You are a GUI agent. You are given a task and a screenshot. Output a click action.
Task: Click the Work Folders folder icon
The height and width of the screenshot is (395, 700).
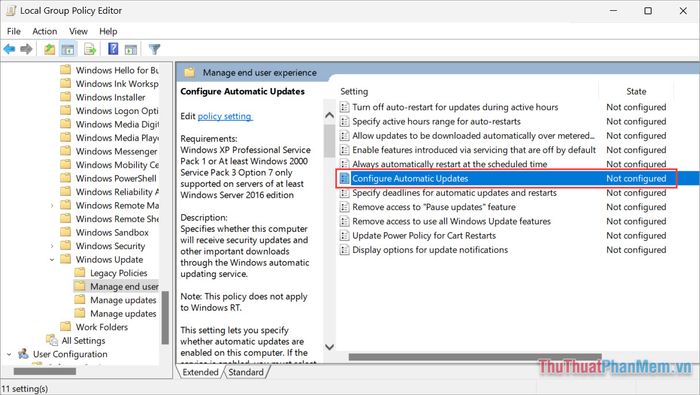coord(66,326)
